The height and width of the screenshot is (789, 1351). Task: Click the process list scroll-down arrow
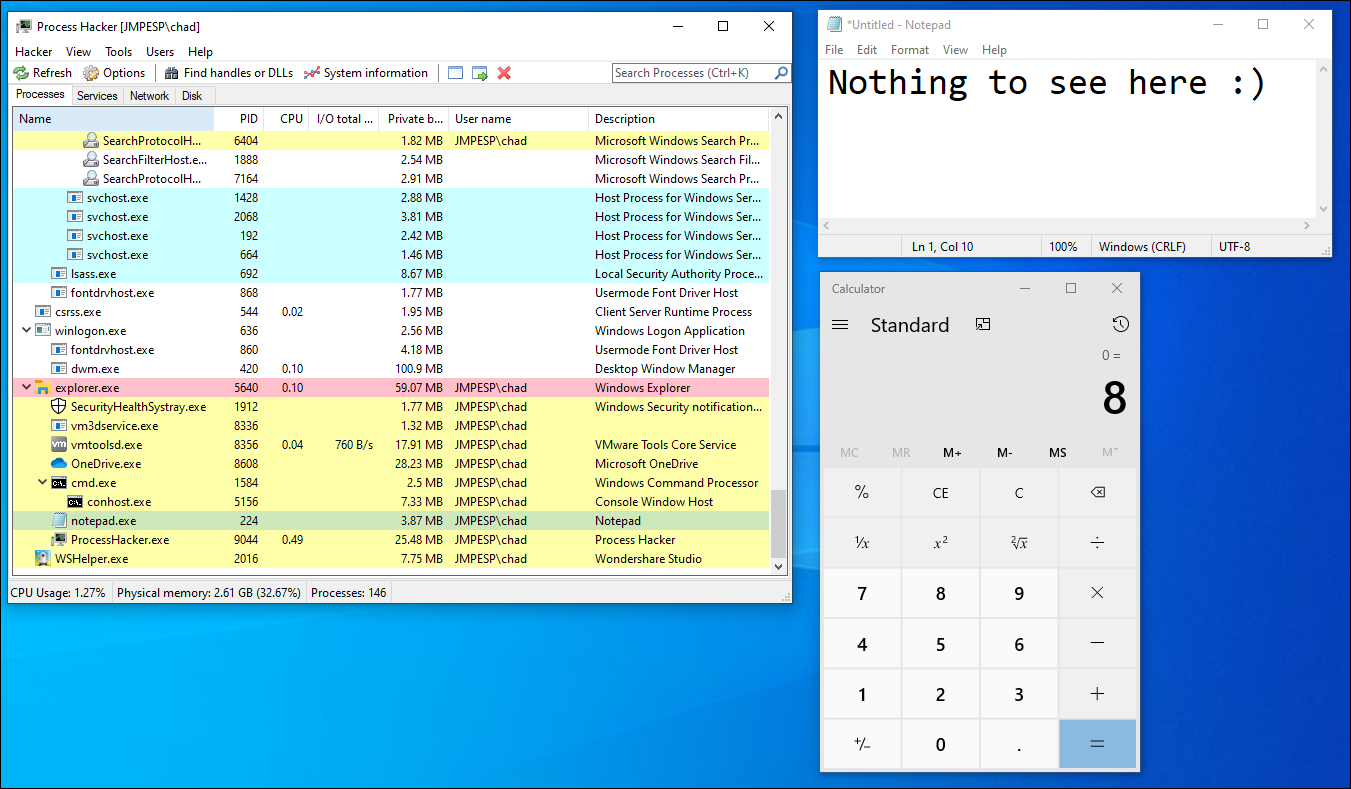click(780, 566)
